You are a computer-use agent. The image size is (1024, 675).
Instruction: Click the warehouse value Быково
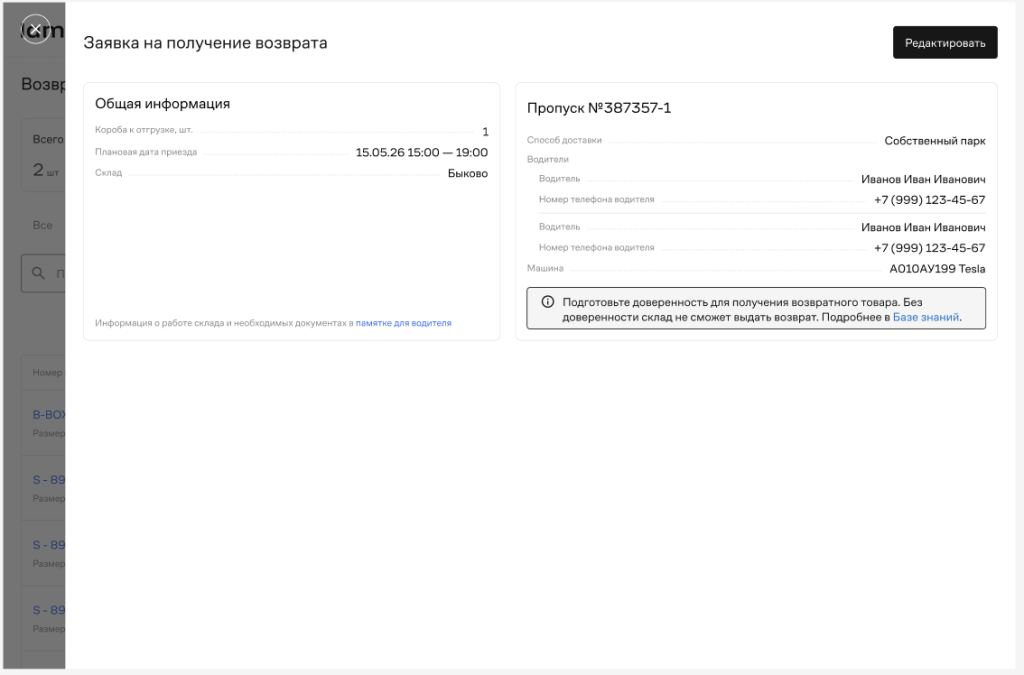click(x=468, y=173)
